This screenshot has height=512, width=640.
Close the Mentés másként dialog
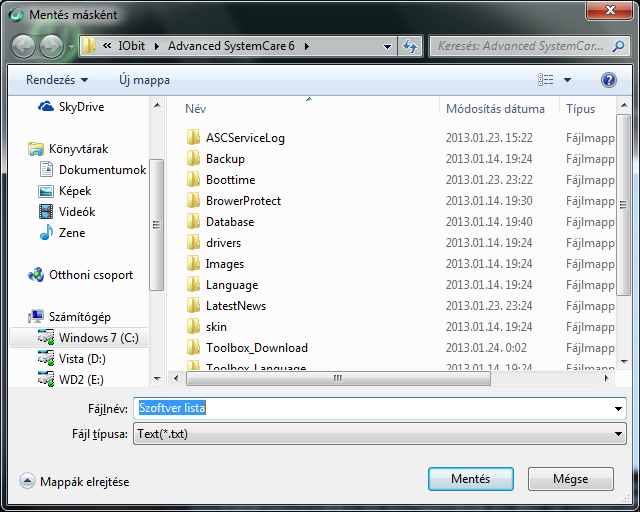[610, 10]
